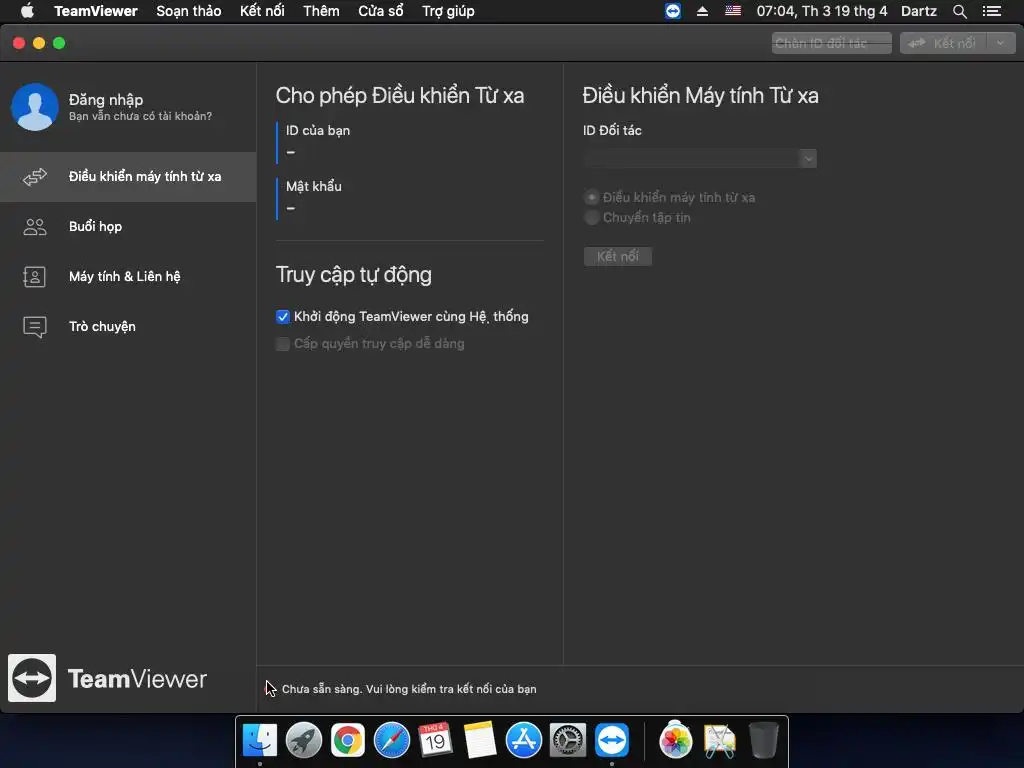Select Điều khiển máy tính từ xa sidebar tab

tap(128, 176)
